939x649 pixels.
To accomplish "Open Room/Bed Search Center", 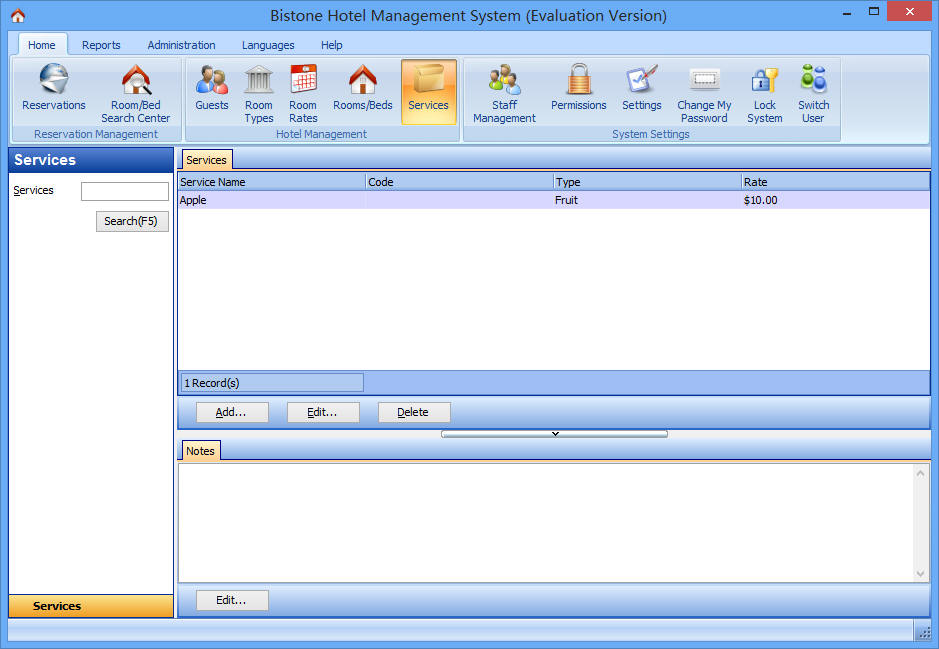I will [136, 93].
